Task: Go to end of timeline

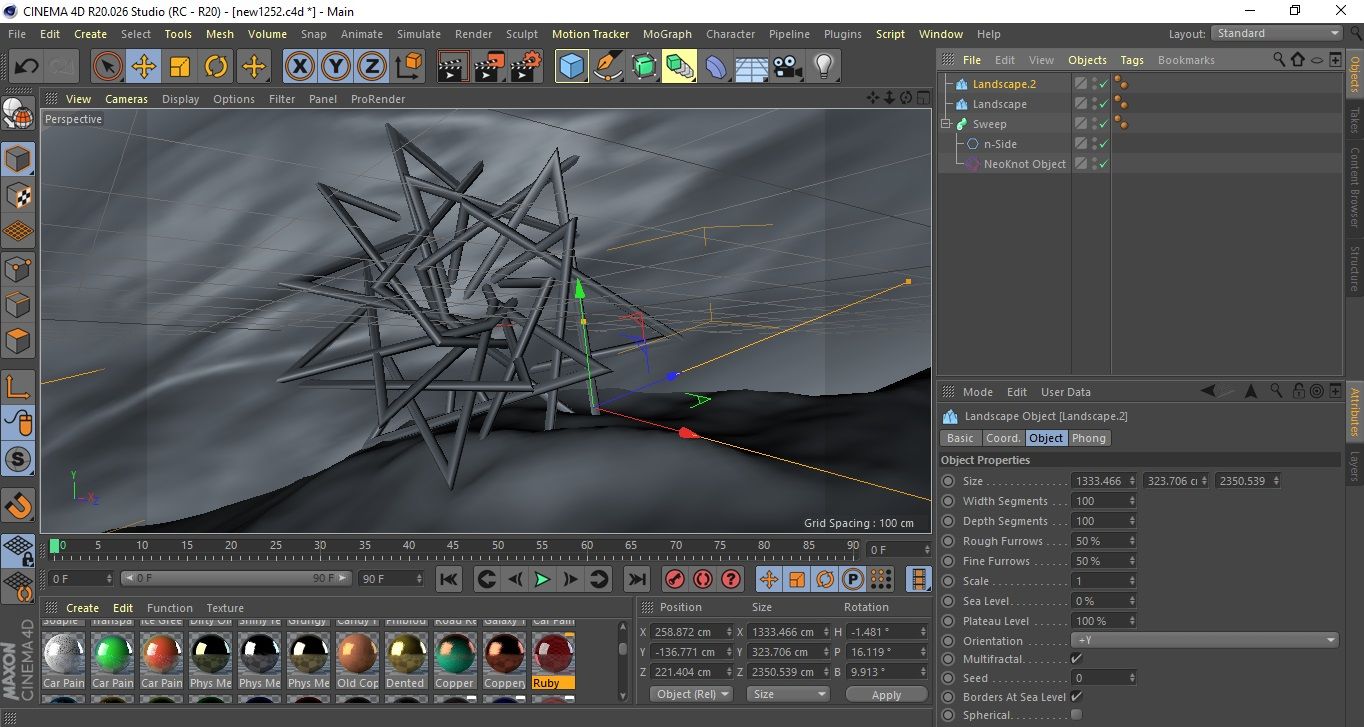Action: [637, 579]
